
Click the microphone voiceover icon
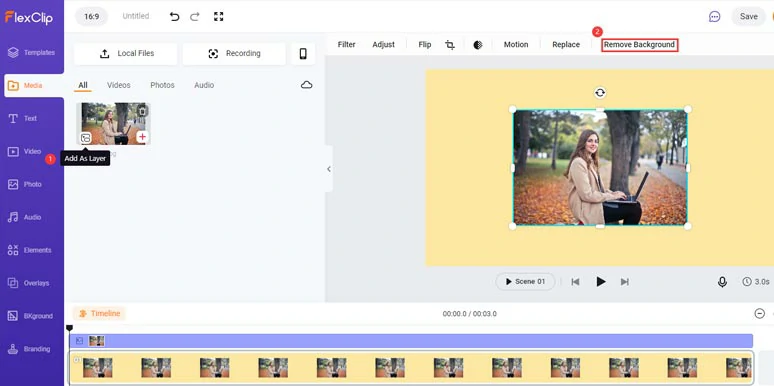pos(722,282)
